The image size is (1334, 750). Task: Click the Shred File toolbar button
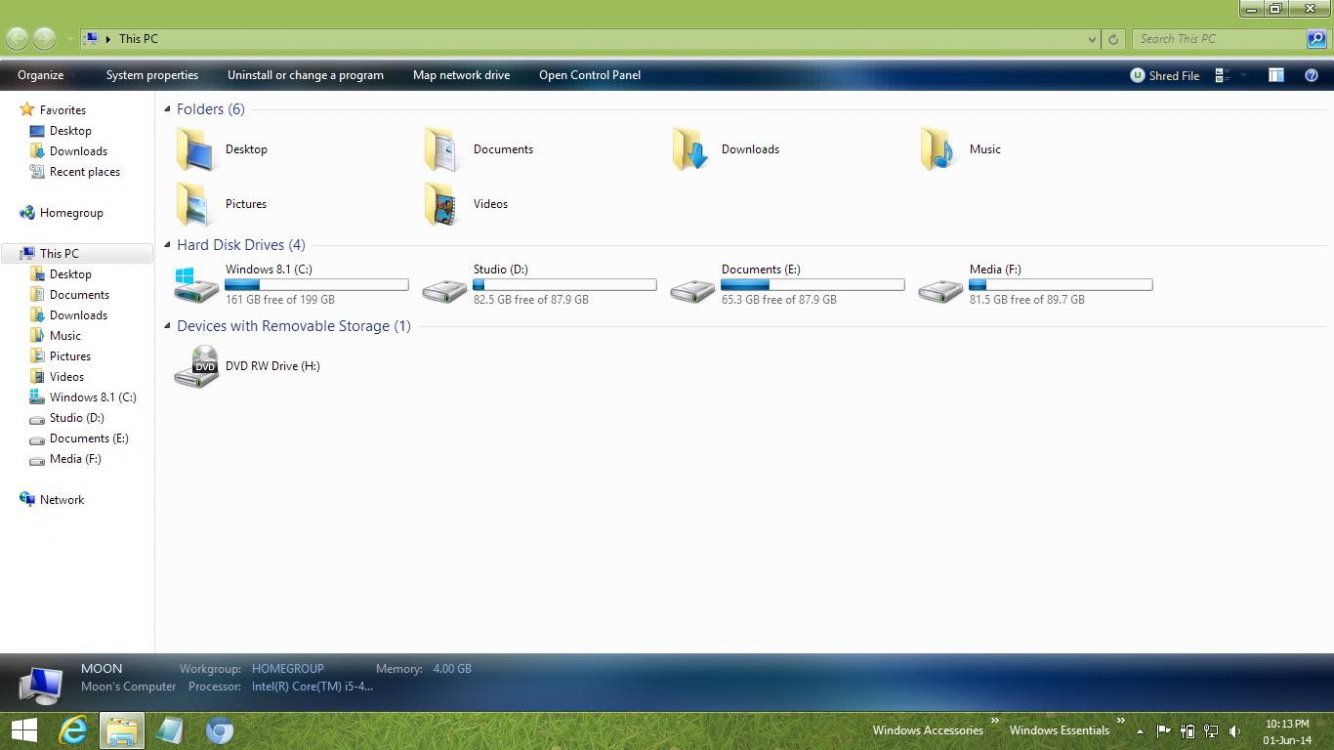(1165, 75)
